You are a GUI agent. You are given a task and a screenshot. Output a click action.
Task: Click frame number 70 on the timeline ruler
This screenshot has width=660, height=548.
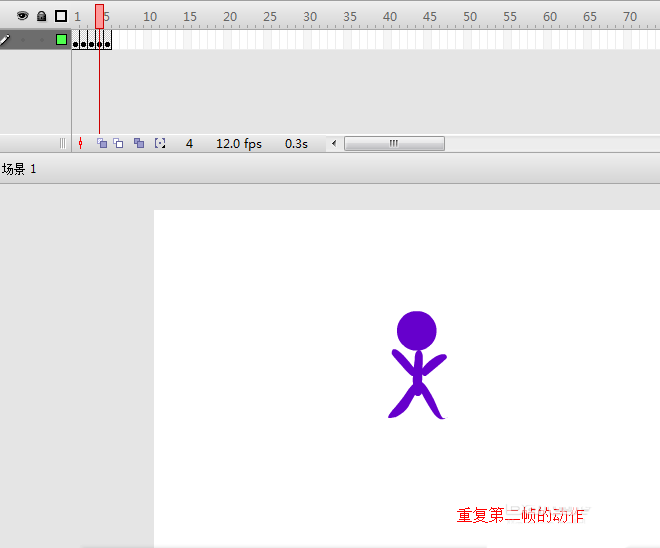[x=630, y=17]
